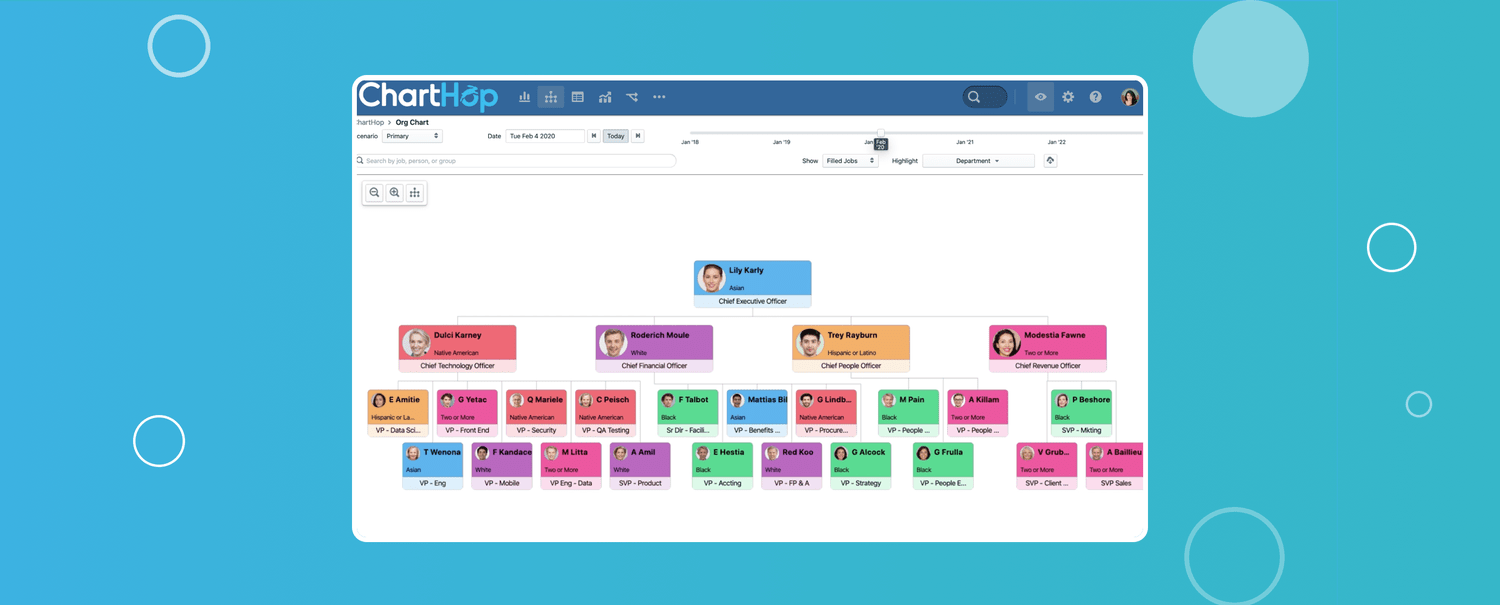Open the help question mark icon
Screen dimensions: 1500x605
[1096, 97]
